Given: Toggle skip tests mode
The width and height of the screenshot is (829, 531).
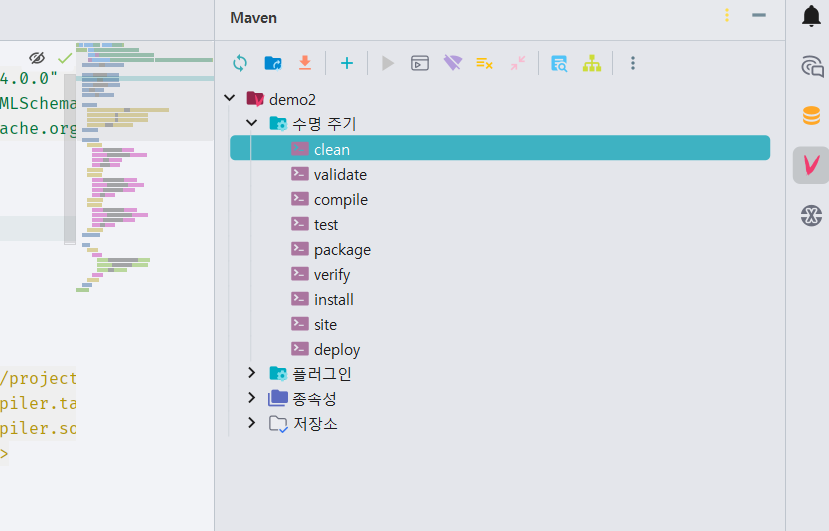Looking at the screenshot, I should tap(484, 63).
